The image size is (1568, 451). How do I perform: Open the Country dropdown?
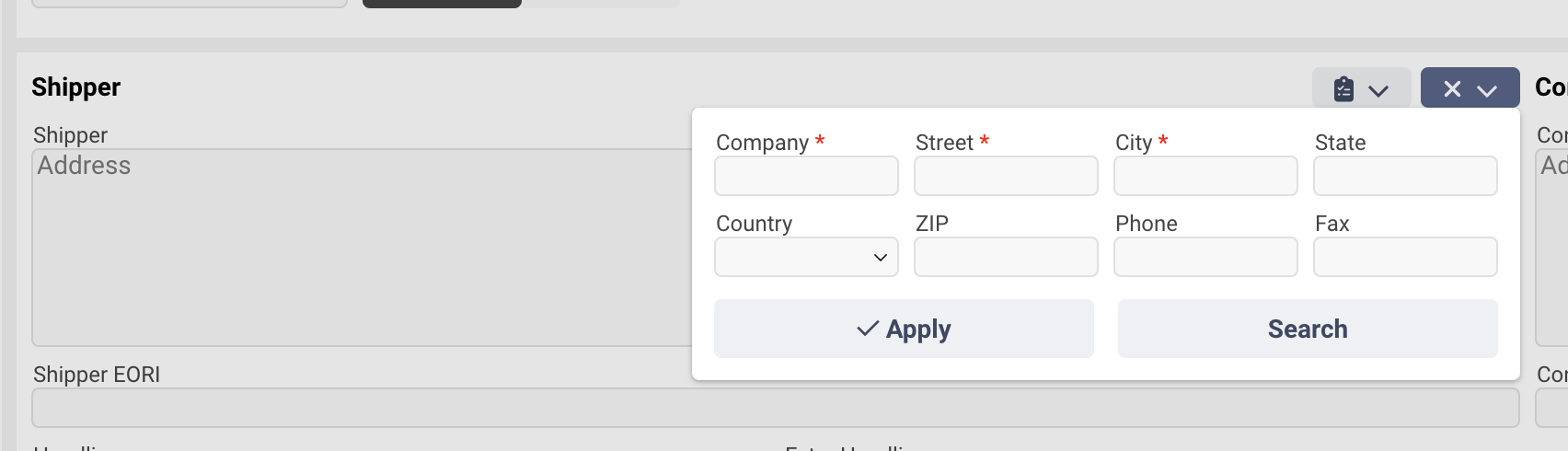point(806,258)
